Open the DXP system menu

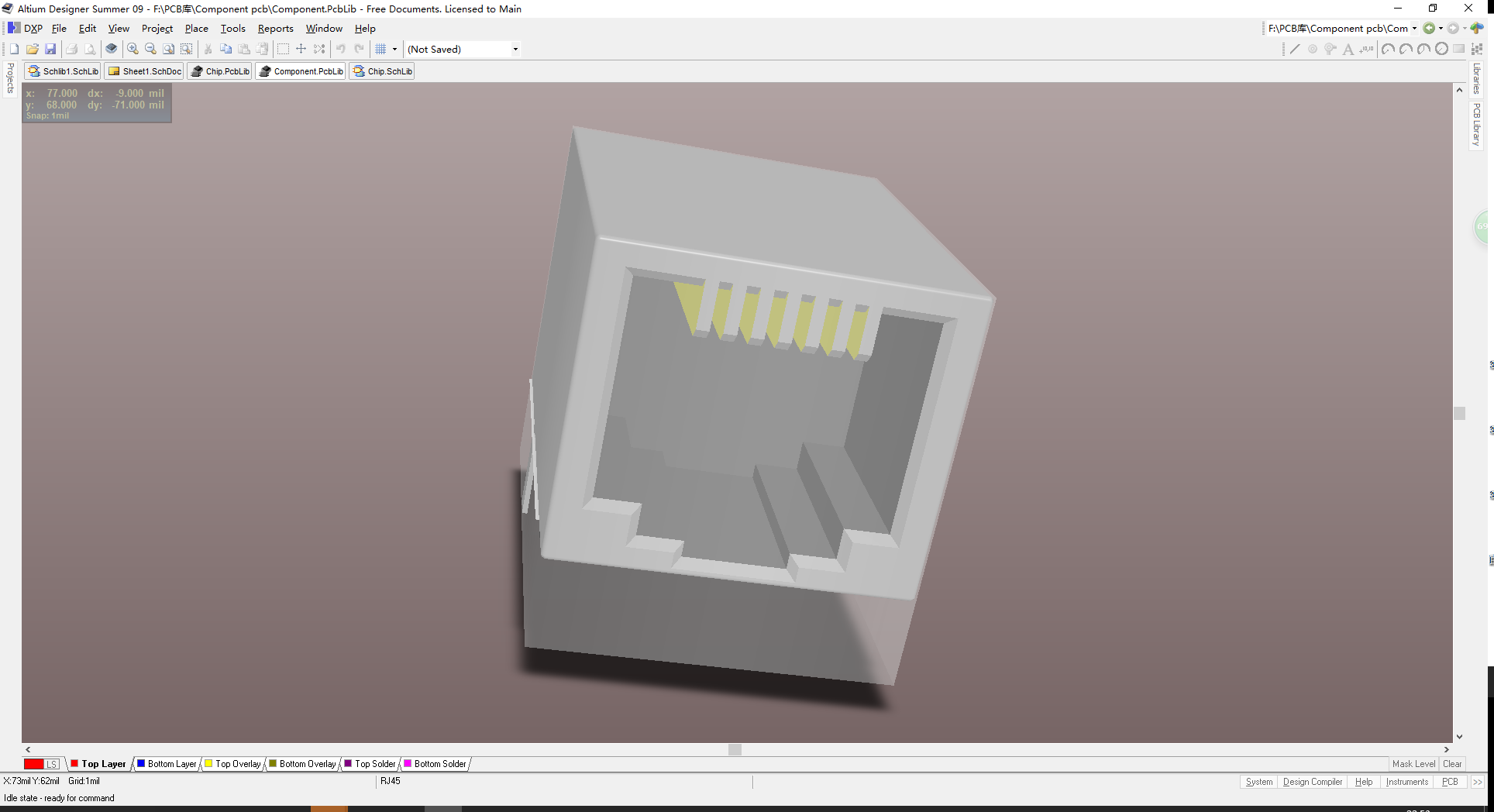[x=26, y=29]
